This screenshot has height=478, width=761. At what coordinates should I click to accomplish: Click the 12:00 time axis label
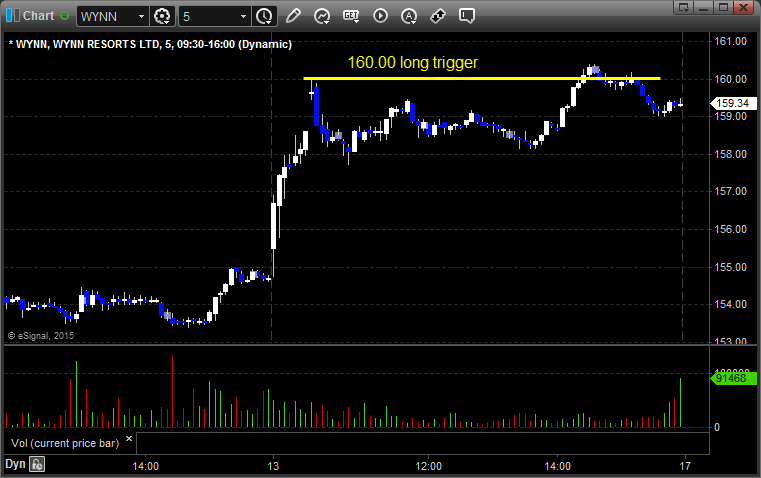429,466
